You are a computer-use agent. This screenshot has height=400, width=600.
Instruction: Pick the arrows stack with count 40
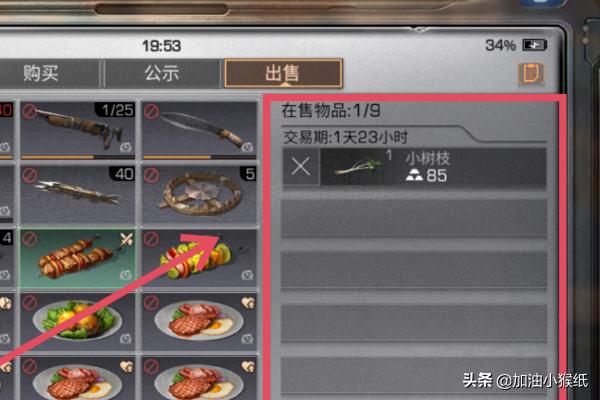[78, 195]
